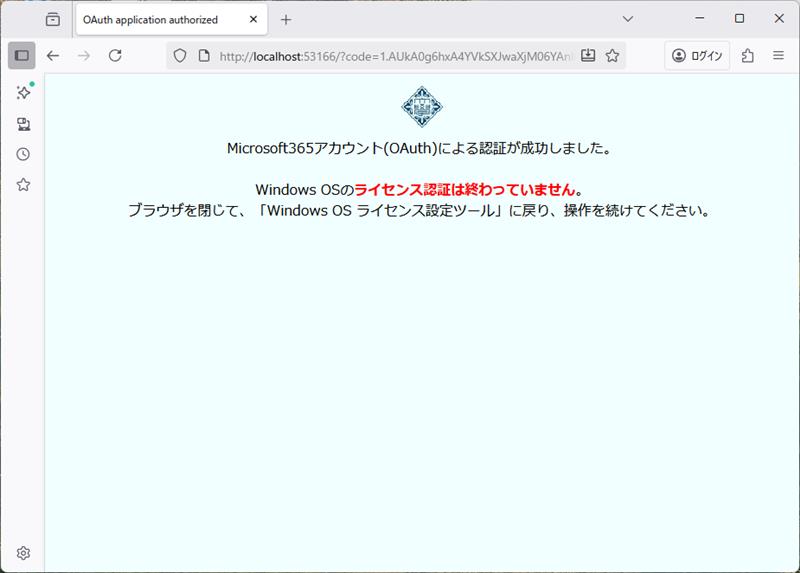The width and height of the screenshot is (800, 573).
Task: Click the install icon beside the bookmark star
Action: pos(588,56)
